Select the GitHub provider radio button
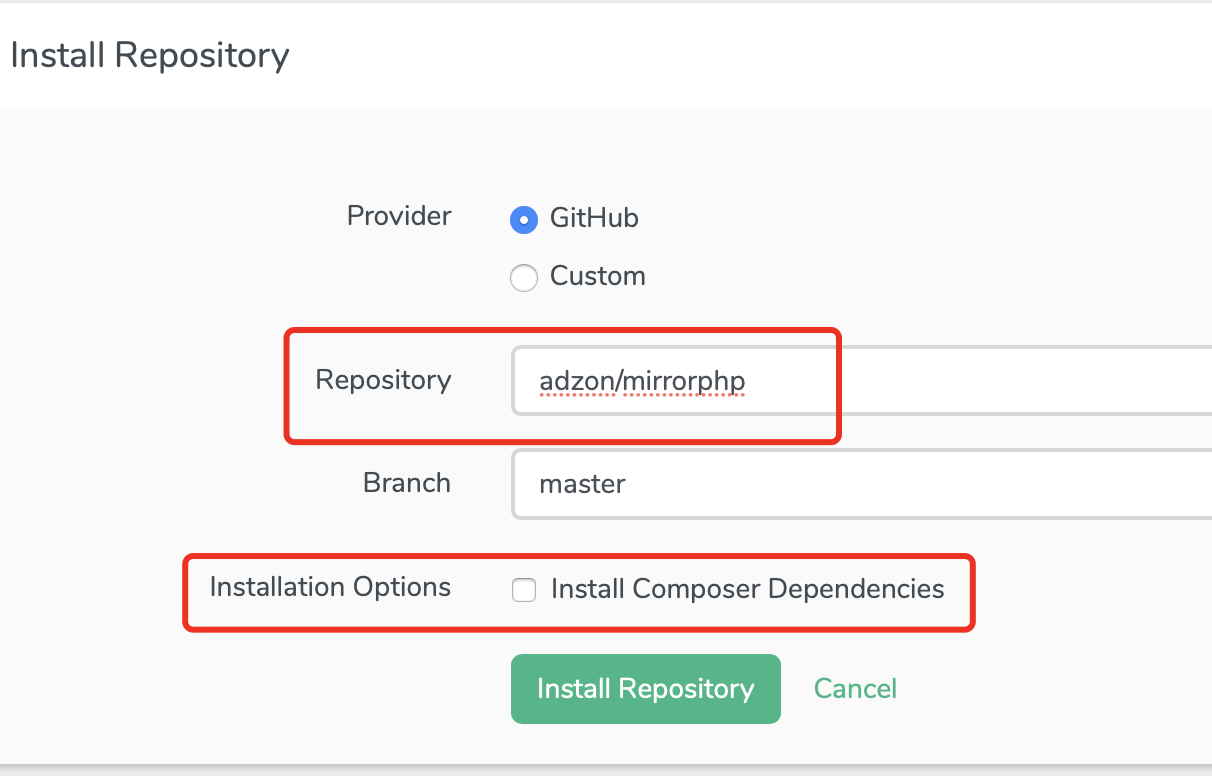Viewport: 1212px width, 776px height. [524, 219]
